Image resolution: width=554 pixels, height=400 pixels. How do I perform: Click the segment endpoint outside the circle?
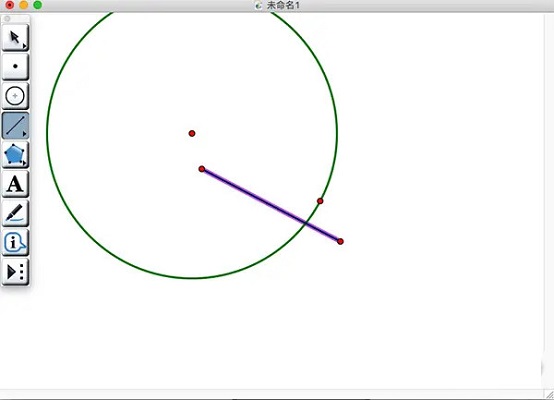coord(340,241)
